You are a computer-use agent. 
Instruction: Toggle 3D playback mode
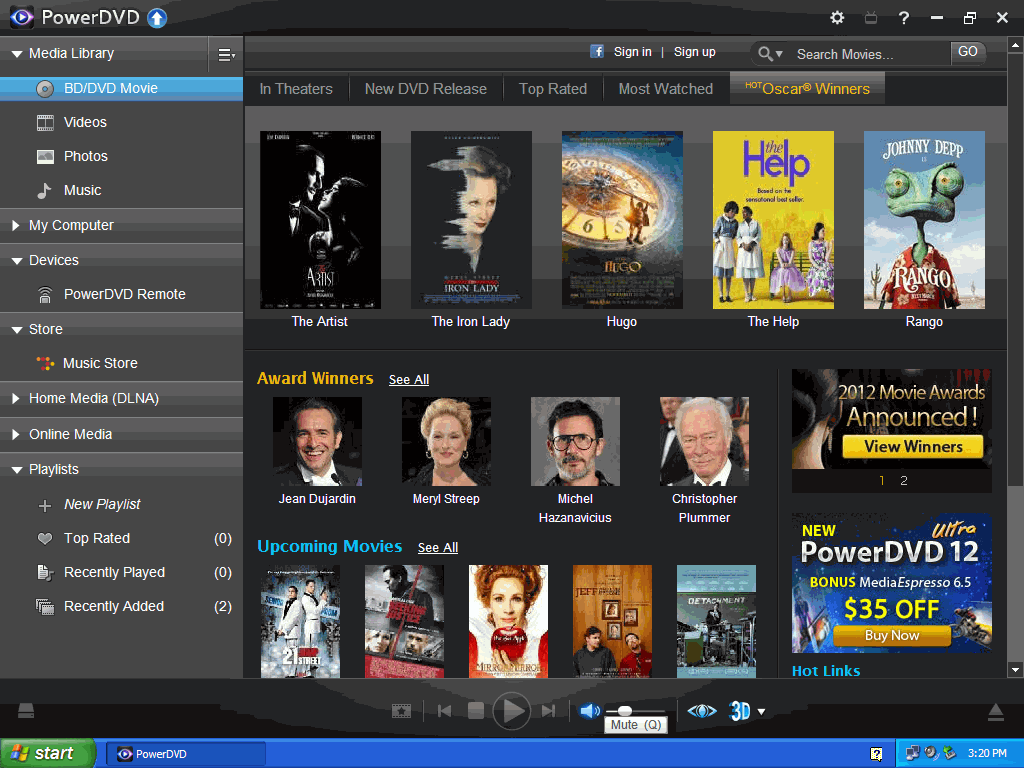click(x=739, y=711)
